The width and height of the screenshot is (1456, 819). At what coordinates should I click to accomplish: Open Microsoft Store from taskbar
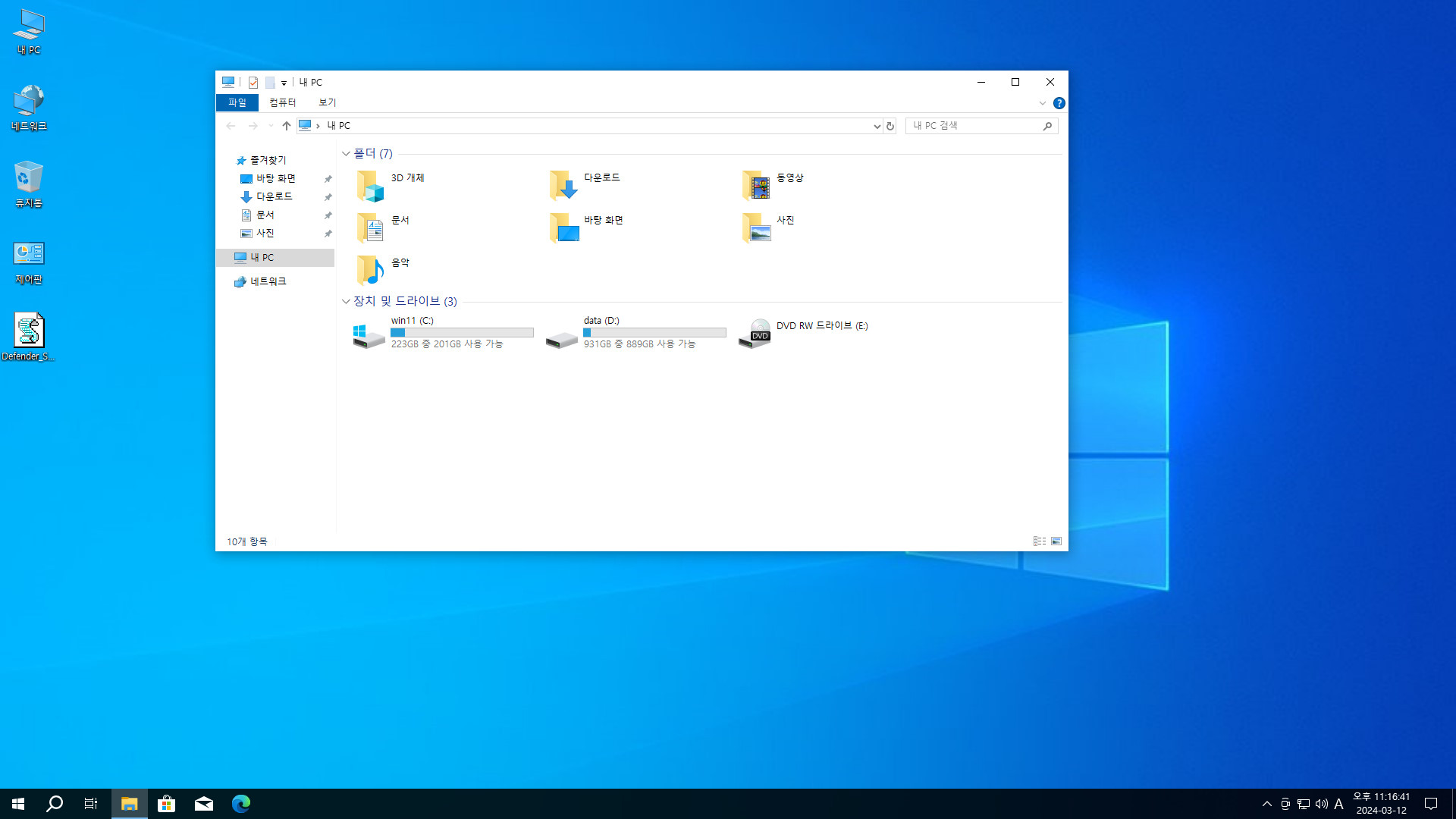(x=166, y=804)
